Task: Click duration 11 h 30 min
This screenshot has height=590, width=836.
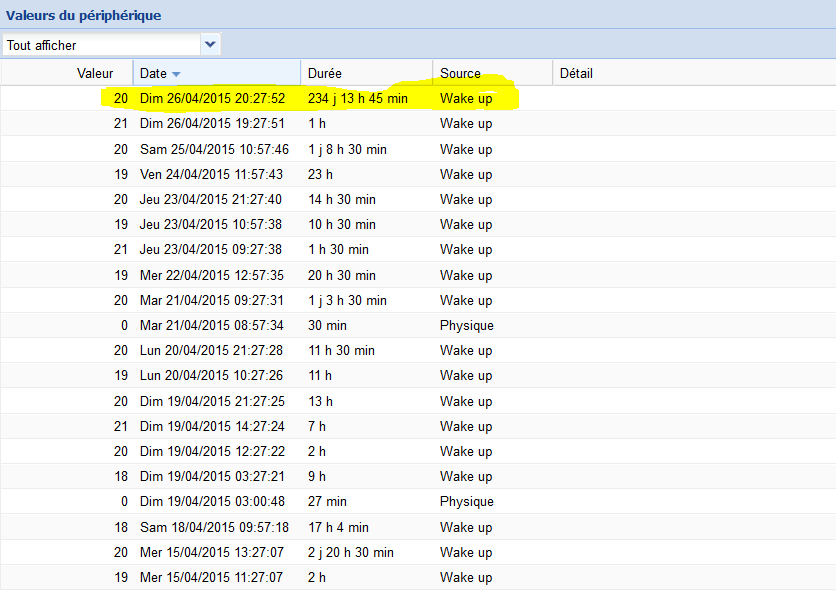Action: 341,351
